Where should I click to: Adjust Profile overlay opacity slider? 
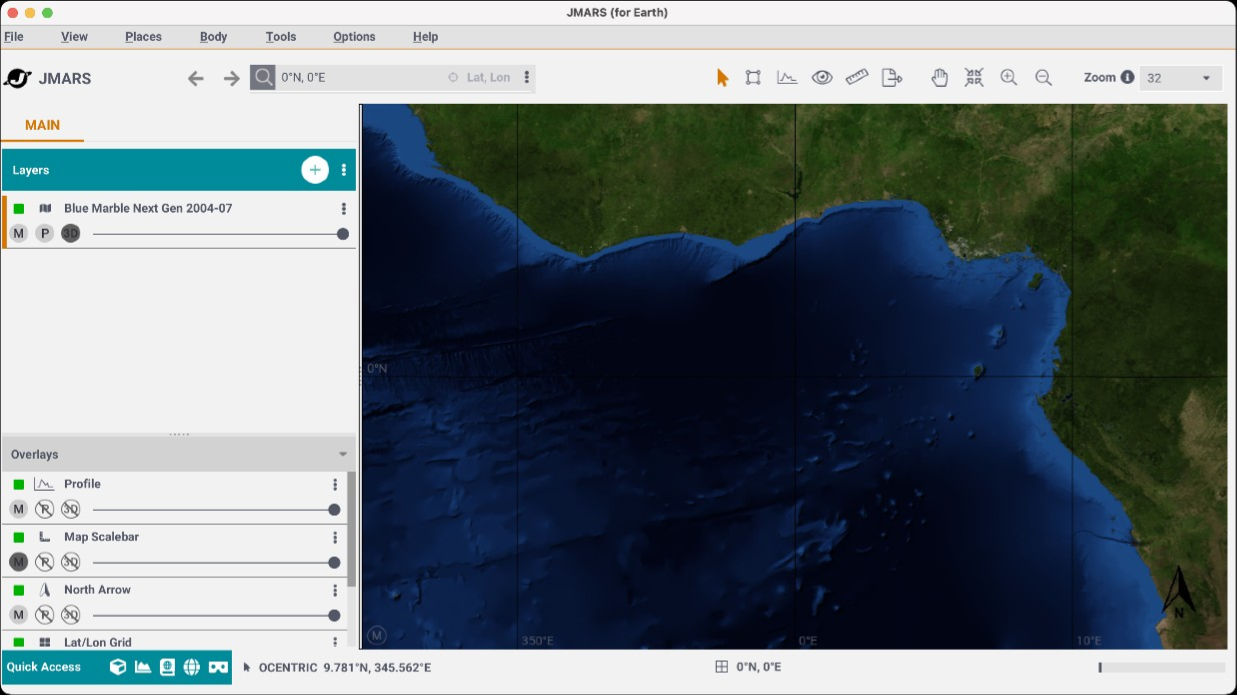coord(215,510)
